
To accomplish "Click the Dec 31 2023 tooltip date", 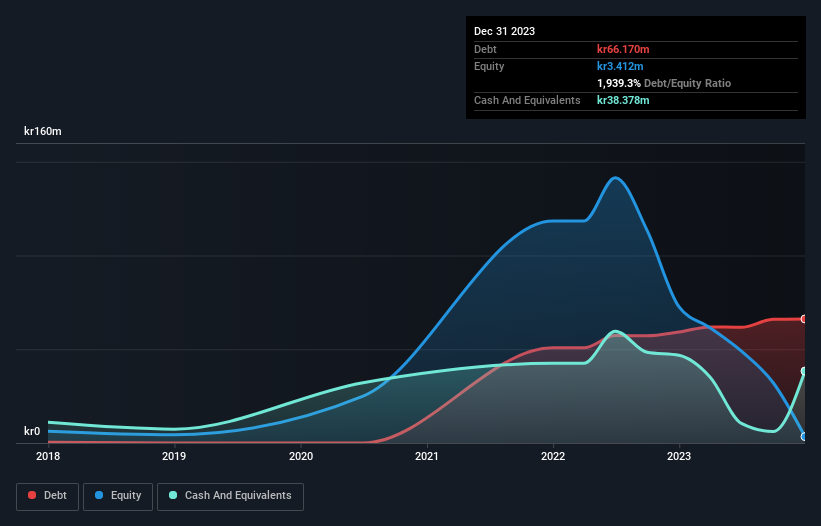I will pos(504,31).
